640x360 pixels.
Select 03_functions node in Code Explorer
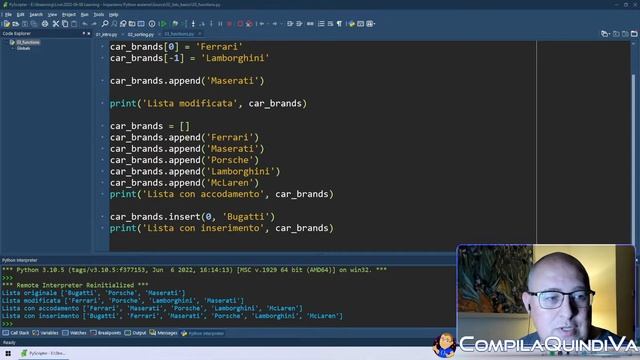28,42
